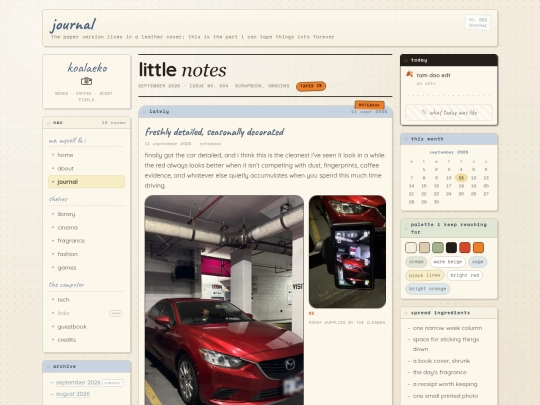This screenshot has width=540, height=405.
Task: Click the spread ingredients panel header
Action: click(x=449, y=313)
